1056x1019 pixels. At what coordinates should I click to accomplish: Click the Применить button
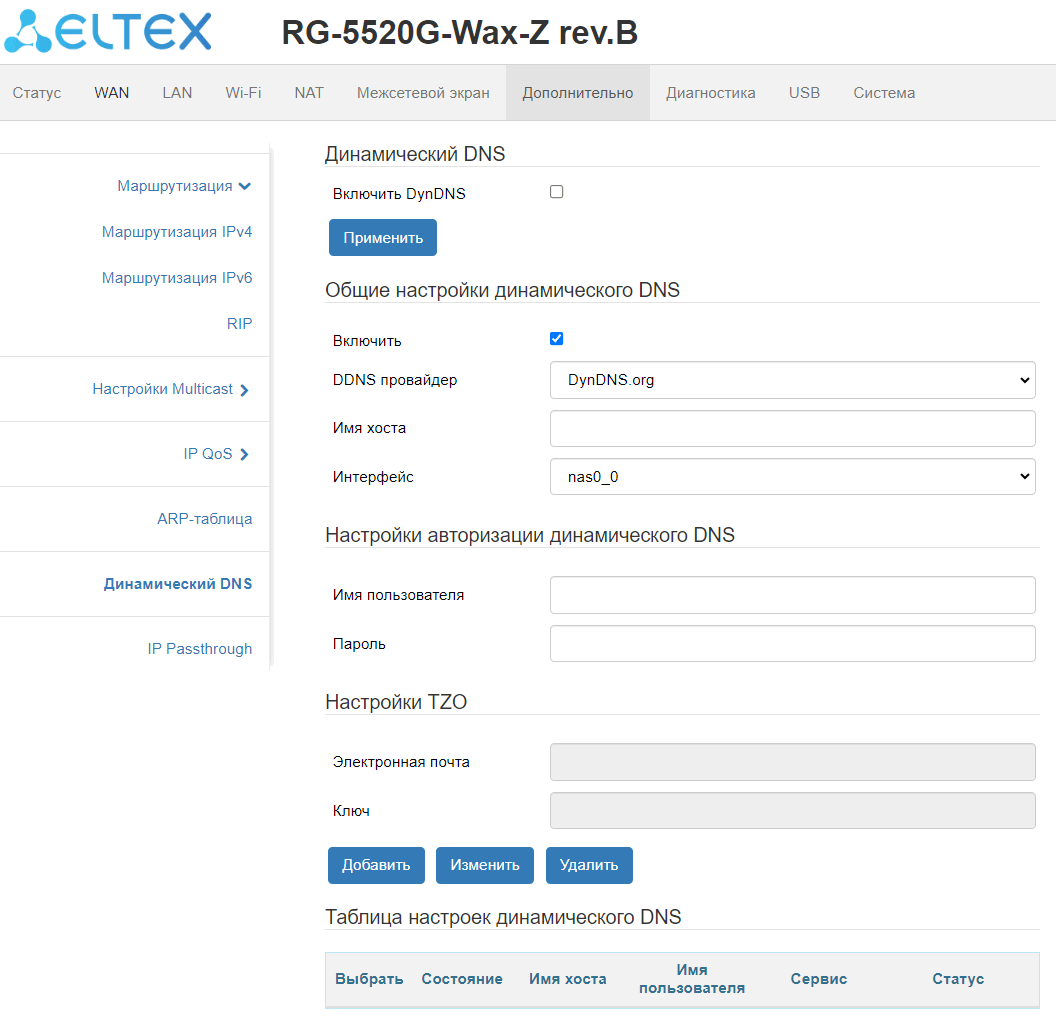[x=383, y=238]
